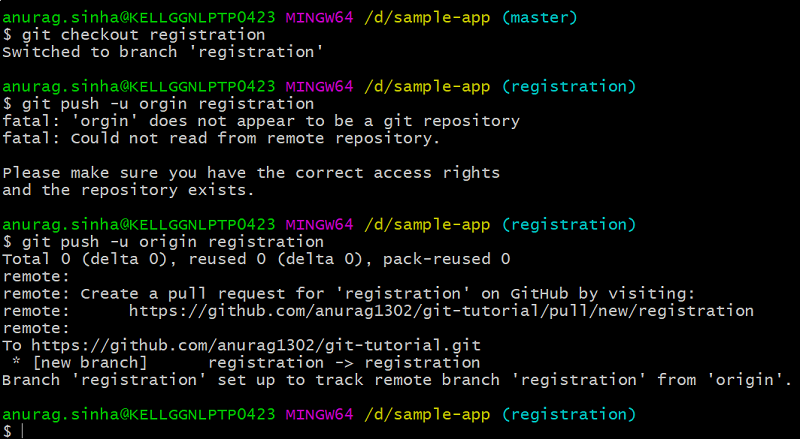Image resolution: width=800 pixels, height=439 pixels.
Task: Click the 'Please make sure you have' message line
Action: pyautogui.click(x=250, y=173)
